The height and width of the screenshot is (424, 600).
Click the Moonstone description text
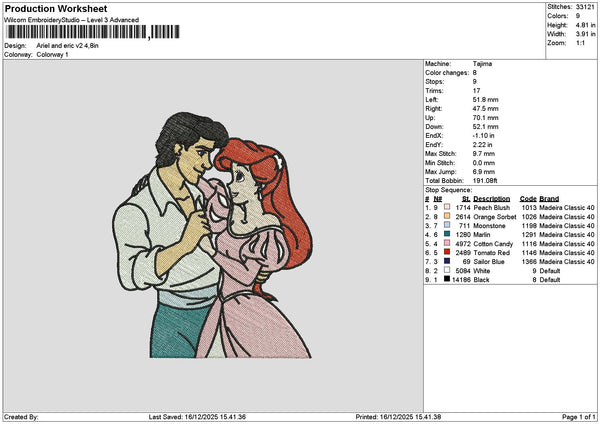click(x=489, y=226)
